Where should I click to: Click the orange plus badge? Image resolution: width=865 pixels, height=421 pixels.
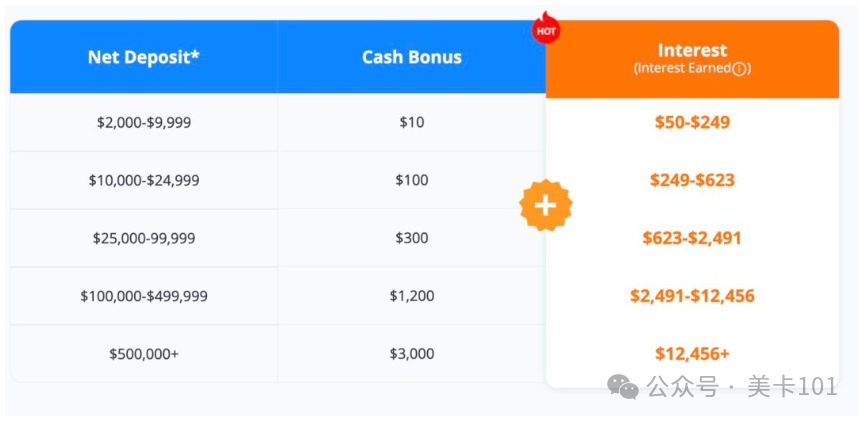point(546,205)
